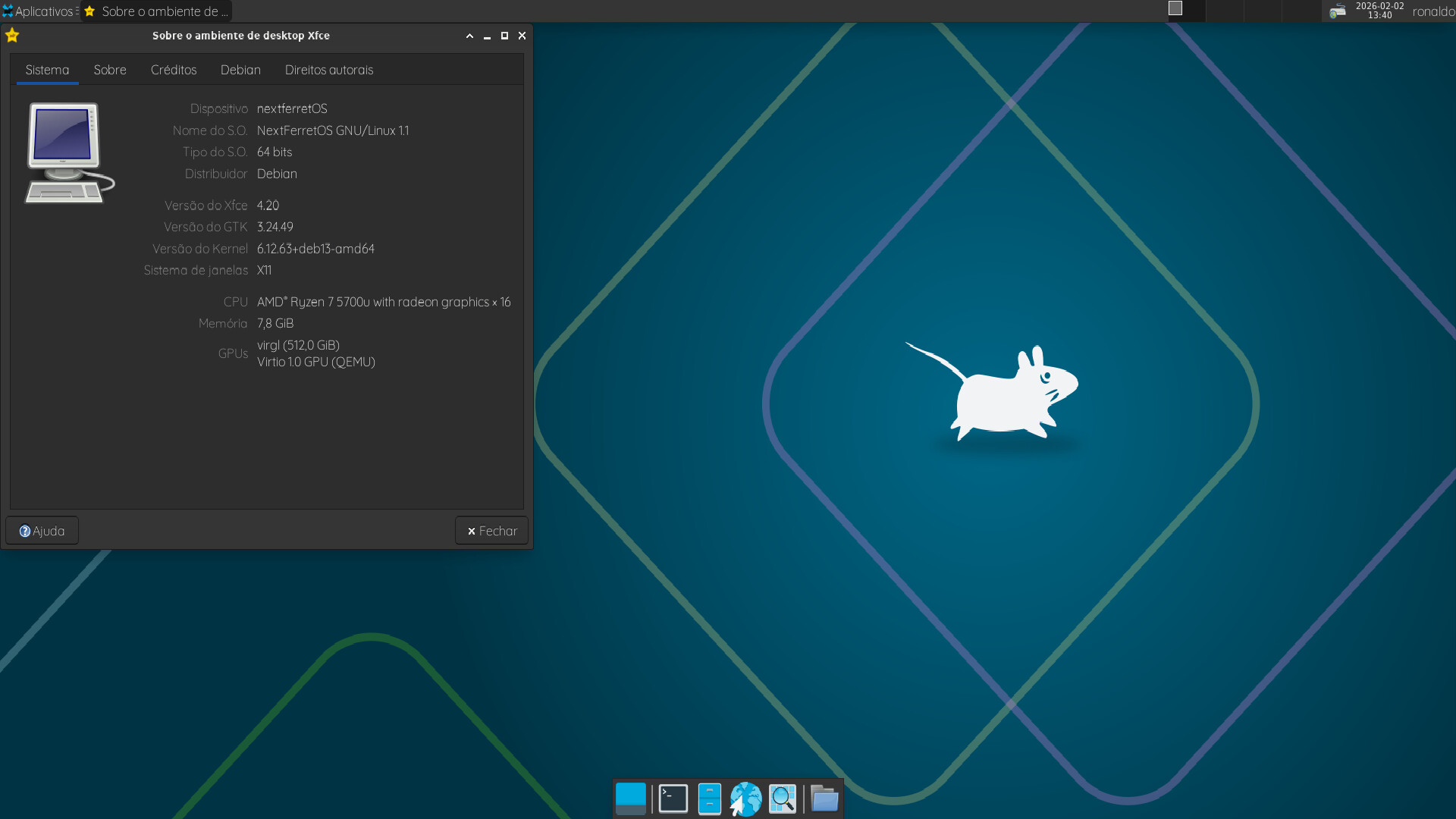
Task: Open the Debian tab
Action: 240,70
